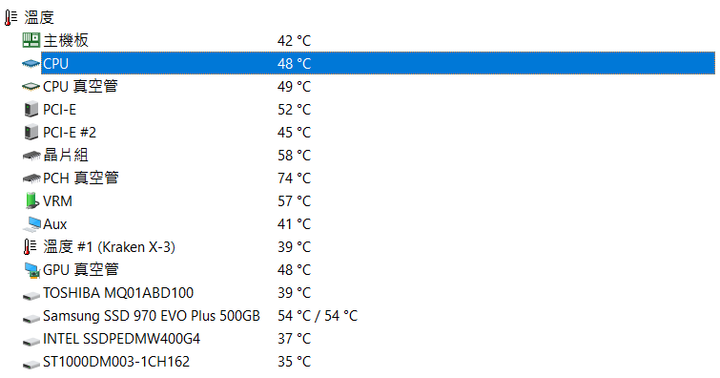The height and width of the screenshot is (378, 720).
Task: Click the drive icon for INTEL SSDPEDMW400G4
Action: (x=31, y=341)
